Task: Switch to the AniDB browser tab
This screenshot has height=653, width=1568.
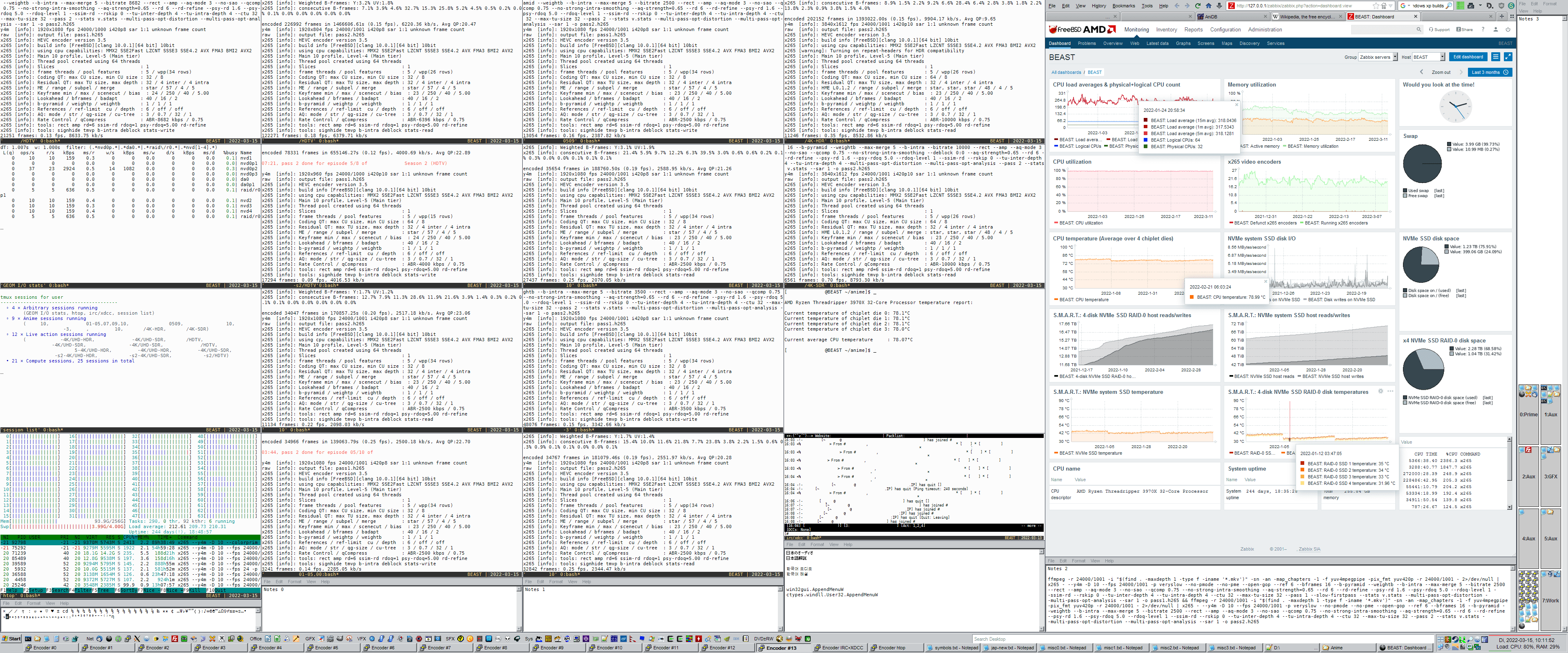Action: tap(1233, 16)
